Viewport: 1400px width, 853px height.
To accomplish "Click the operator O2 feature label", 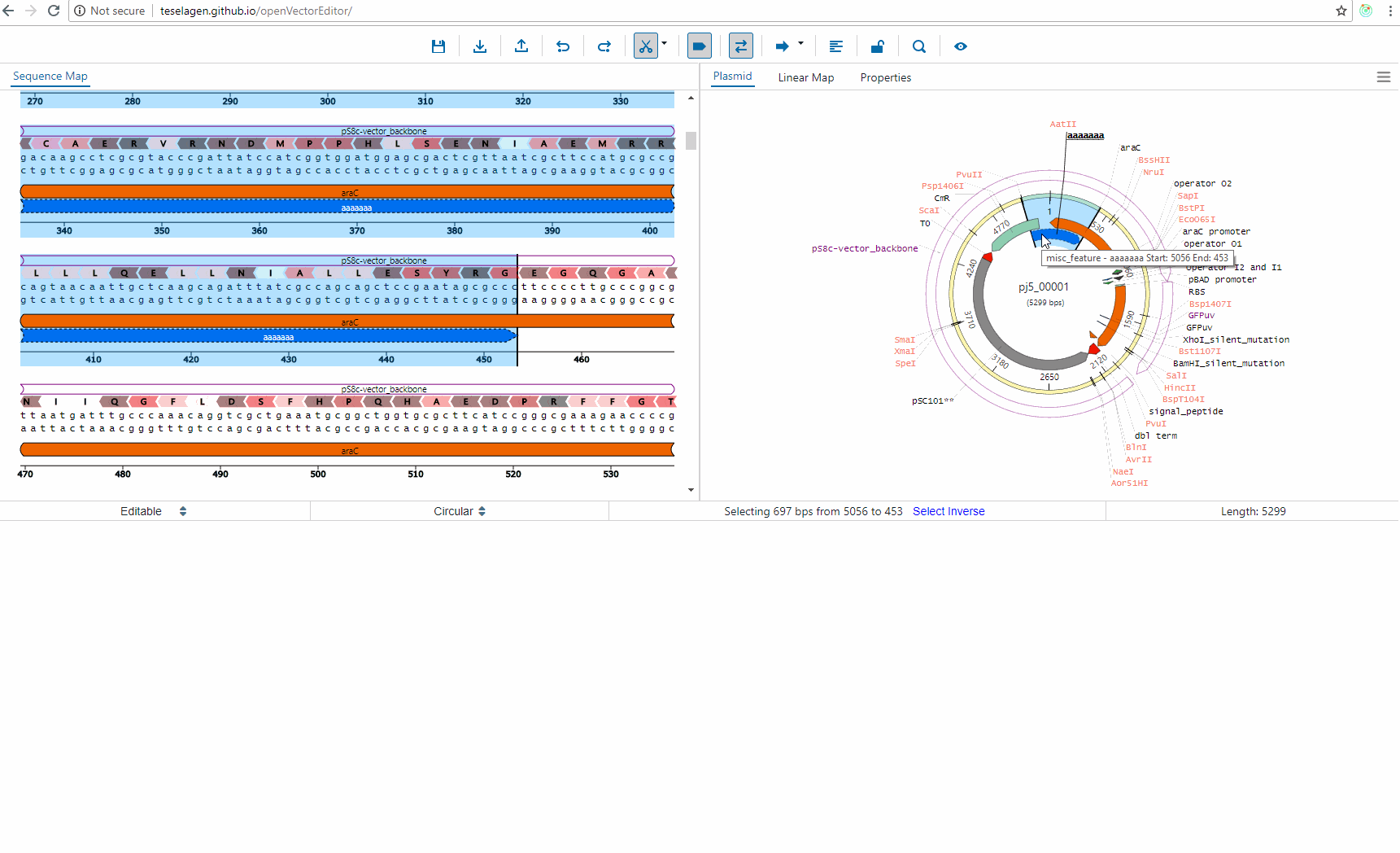I will tap(1202, 184).
